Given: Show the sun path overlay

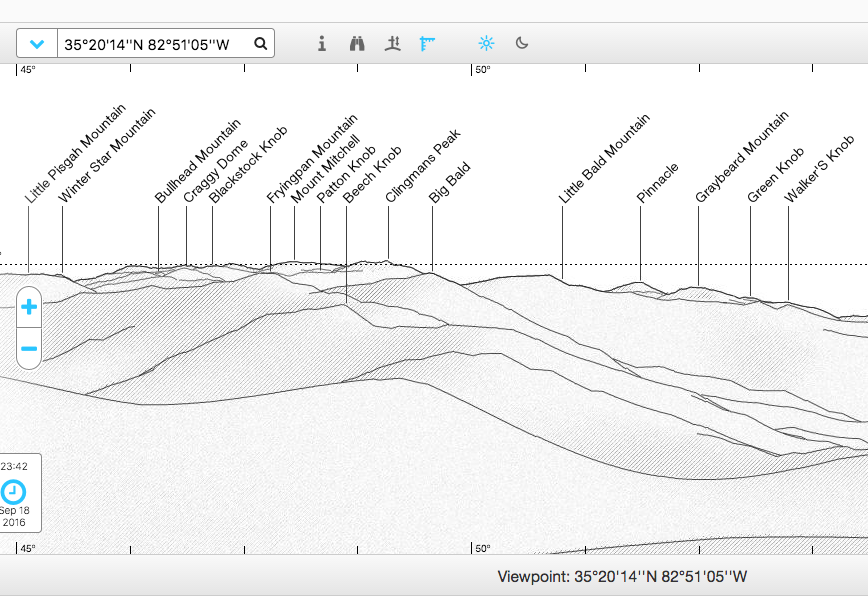Looking at the screenshot, I should [x=486, y=44].
